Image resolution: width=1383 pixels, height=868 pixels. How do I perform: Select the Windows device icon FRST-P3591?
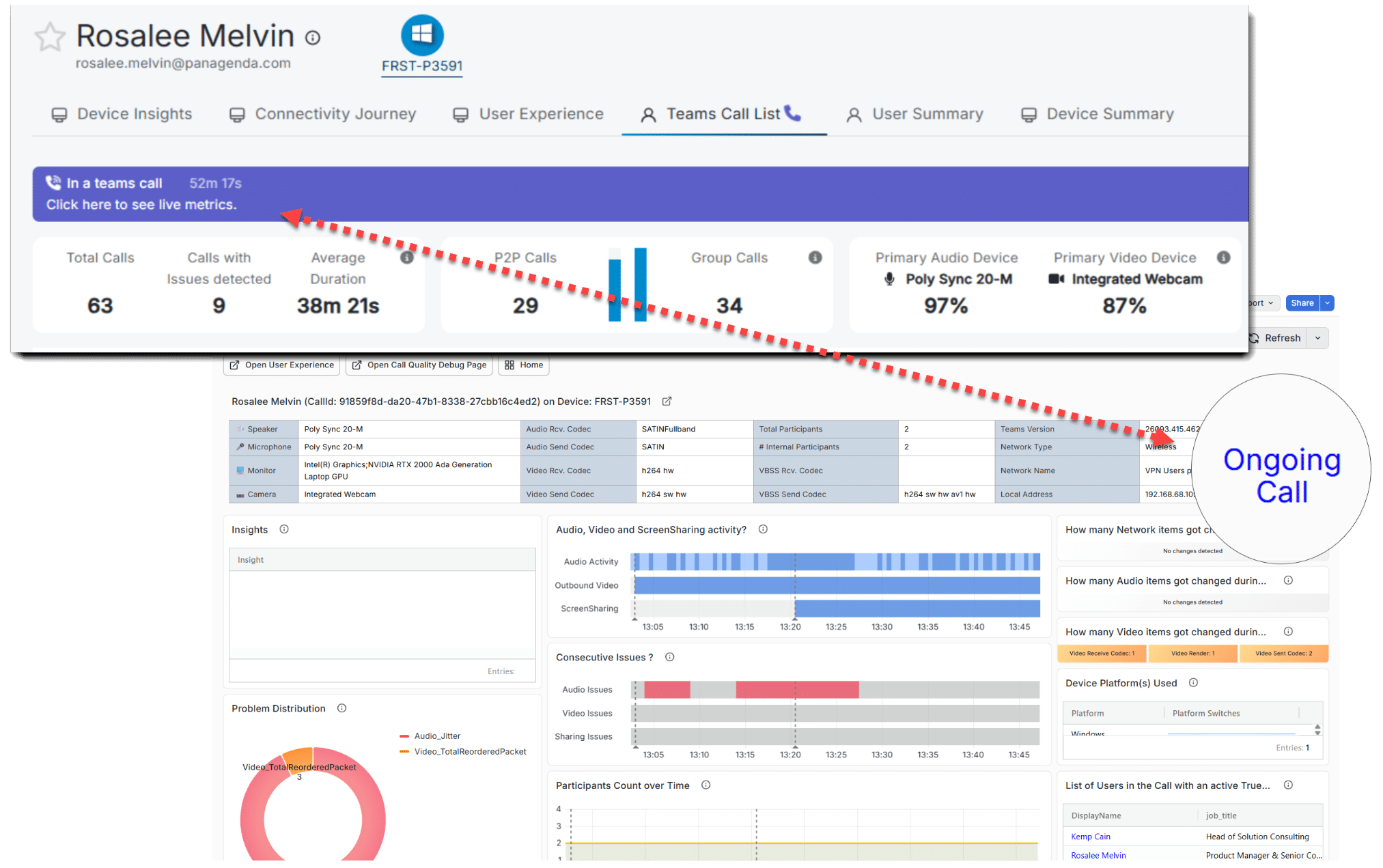422,35
